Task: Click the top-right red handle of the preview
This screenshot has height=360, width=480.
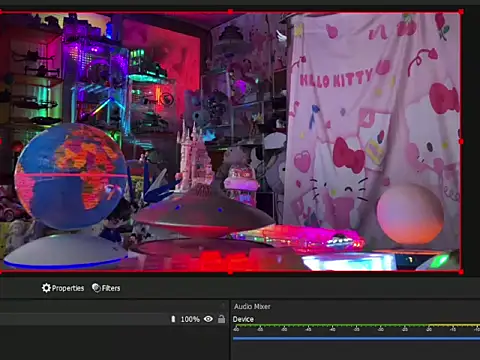Action: (x=461, y=12)
